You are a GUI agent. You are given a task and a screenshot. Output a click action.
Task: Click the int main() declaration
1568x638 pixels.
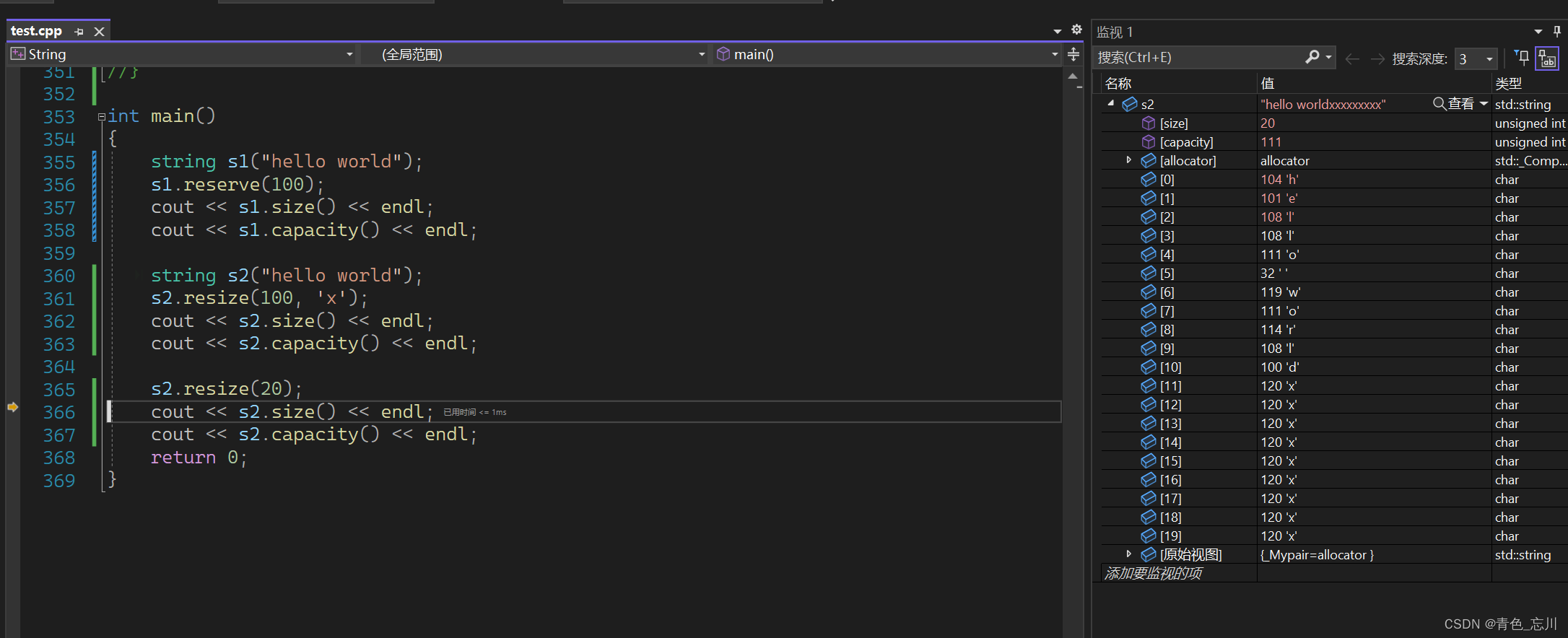pos(162,116)
